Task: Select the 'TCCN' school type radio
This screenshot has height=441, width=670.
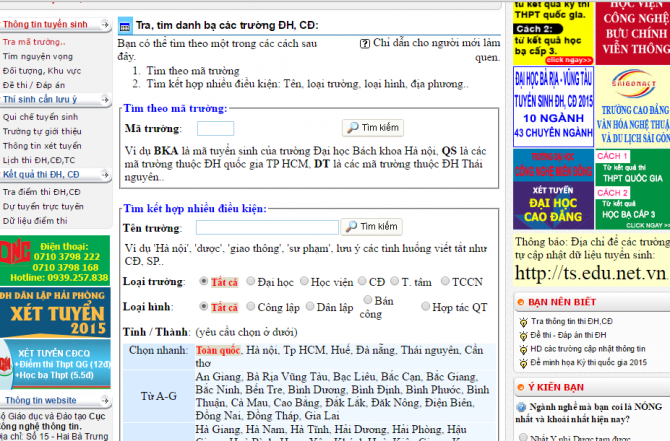Action: tap(445, 282)
